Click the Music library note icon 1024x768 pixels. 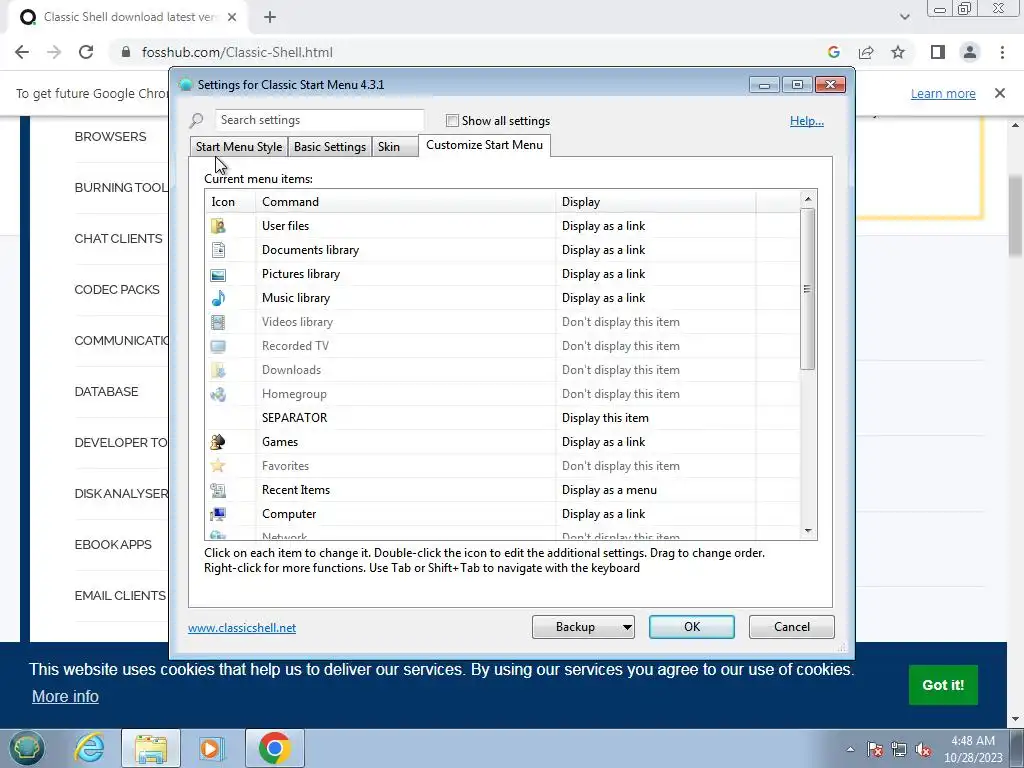click(x=218, y=298)
